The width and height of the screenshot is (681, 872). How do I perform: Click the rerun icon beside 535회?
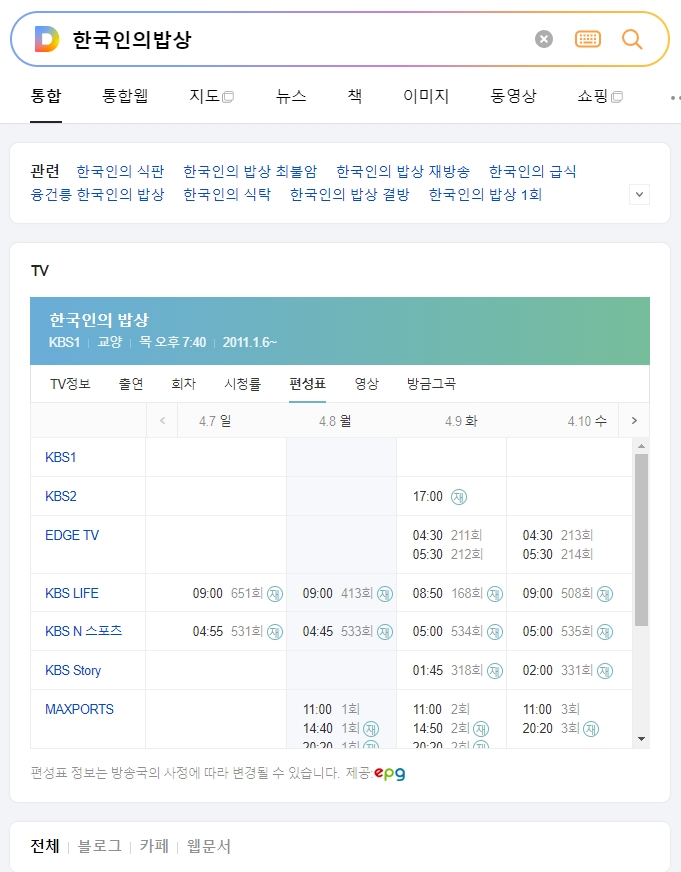[605, 632]
